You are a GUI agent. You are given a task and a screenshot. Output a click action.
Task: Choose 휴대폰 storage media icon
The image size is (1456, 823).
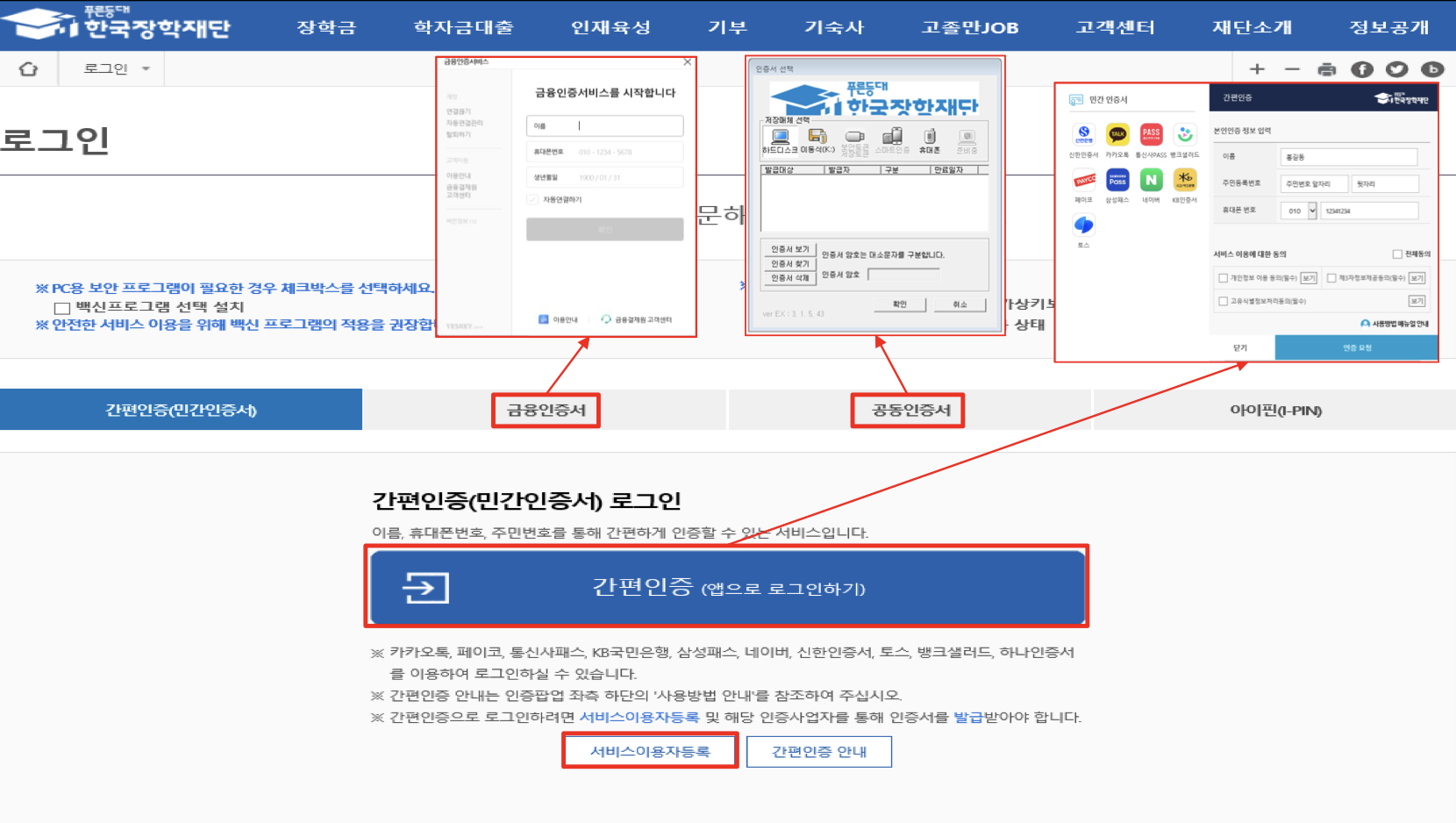930,138
